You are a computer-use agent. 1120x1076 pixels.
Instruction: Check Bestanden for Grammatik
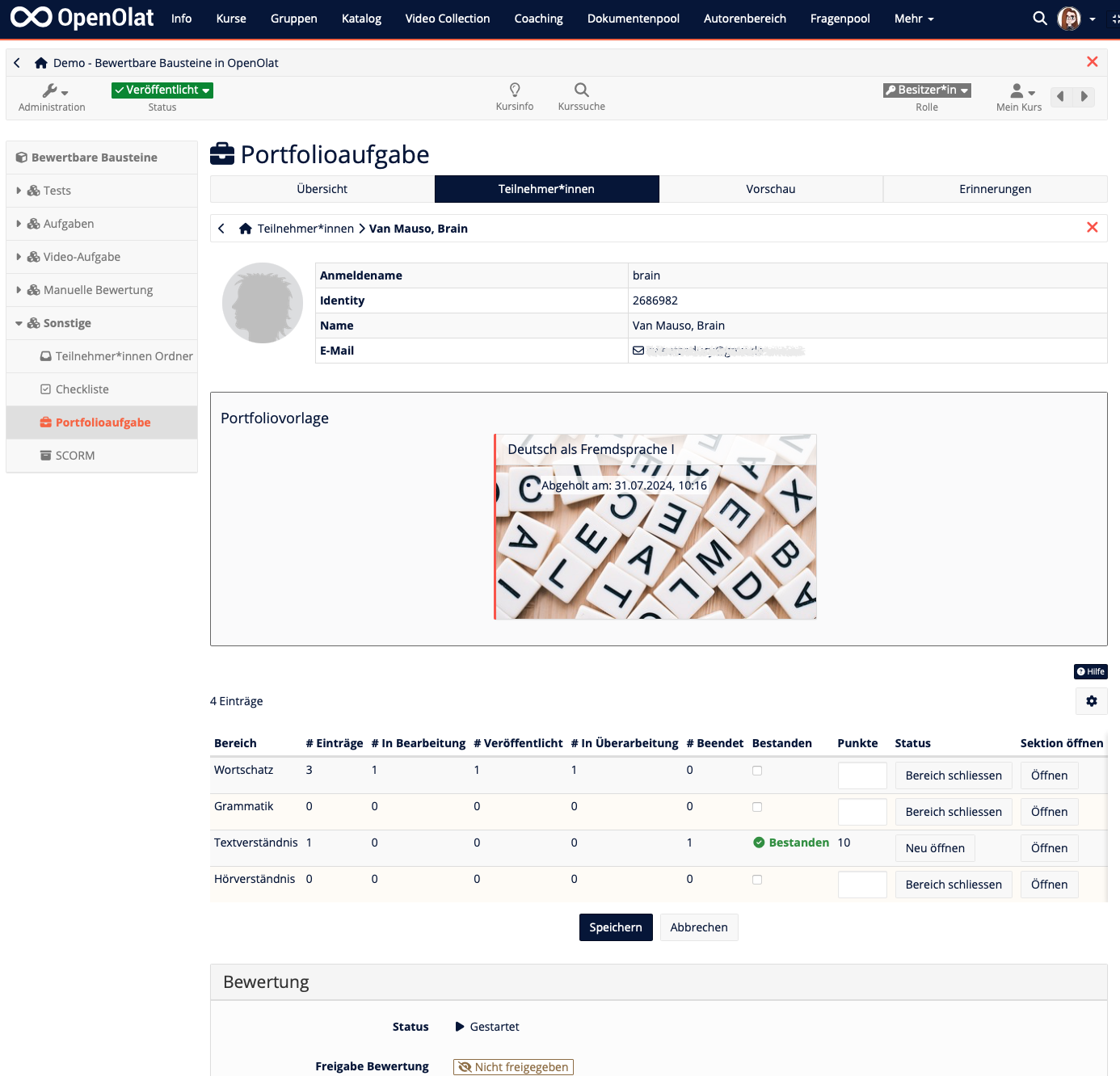click(757, 806)
